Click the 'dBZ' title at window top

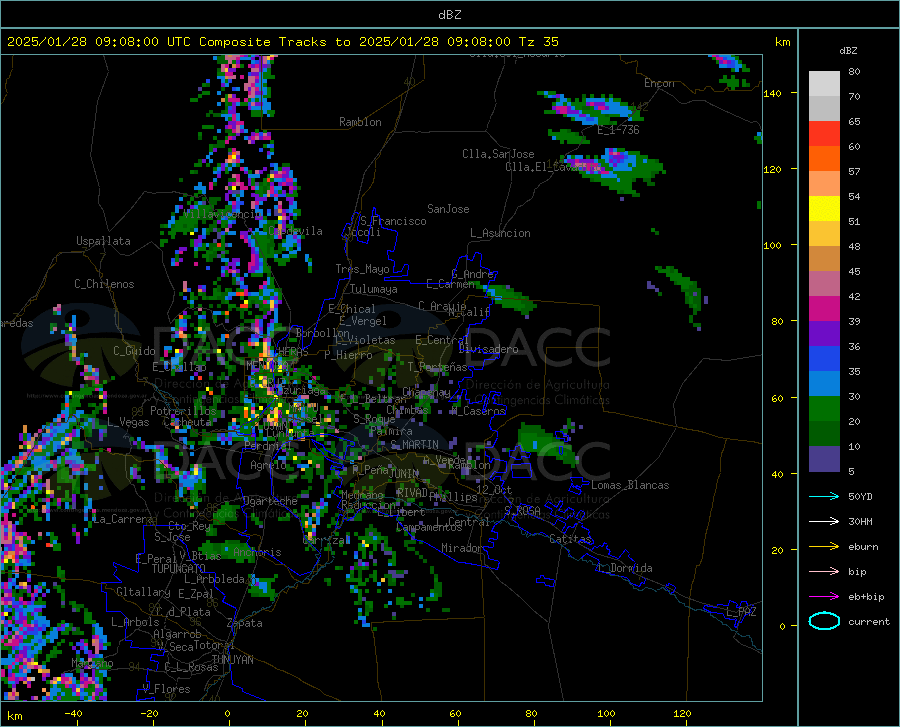point(449,15)
